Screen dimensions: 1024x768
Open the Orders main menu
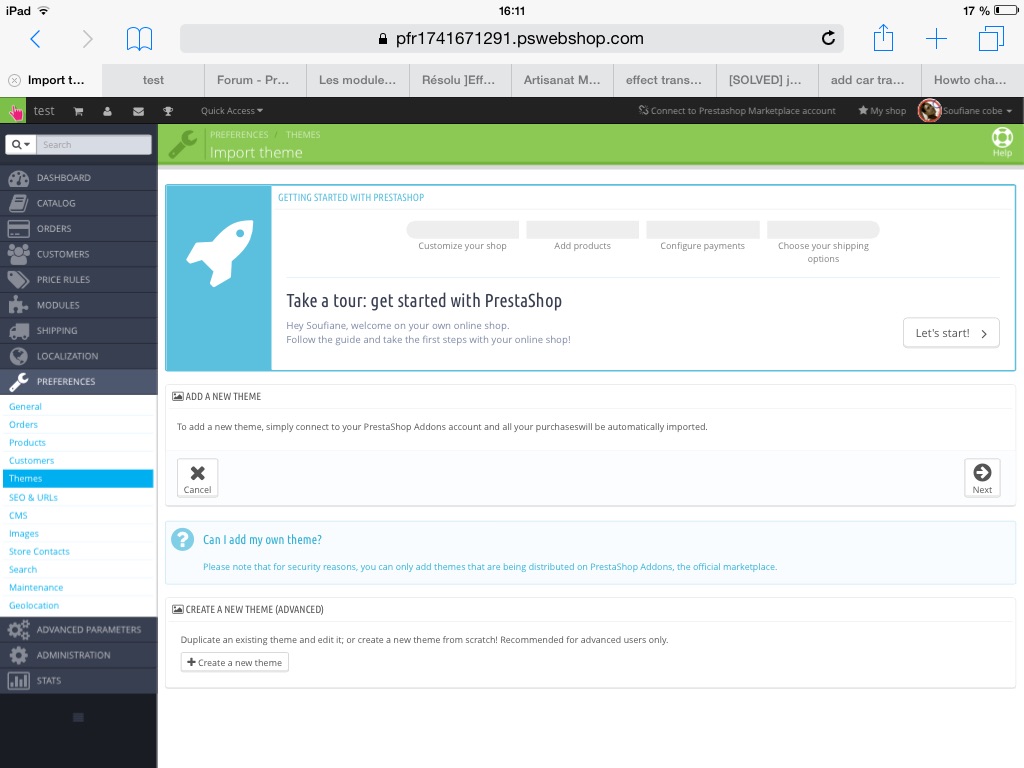78,229
